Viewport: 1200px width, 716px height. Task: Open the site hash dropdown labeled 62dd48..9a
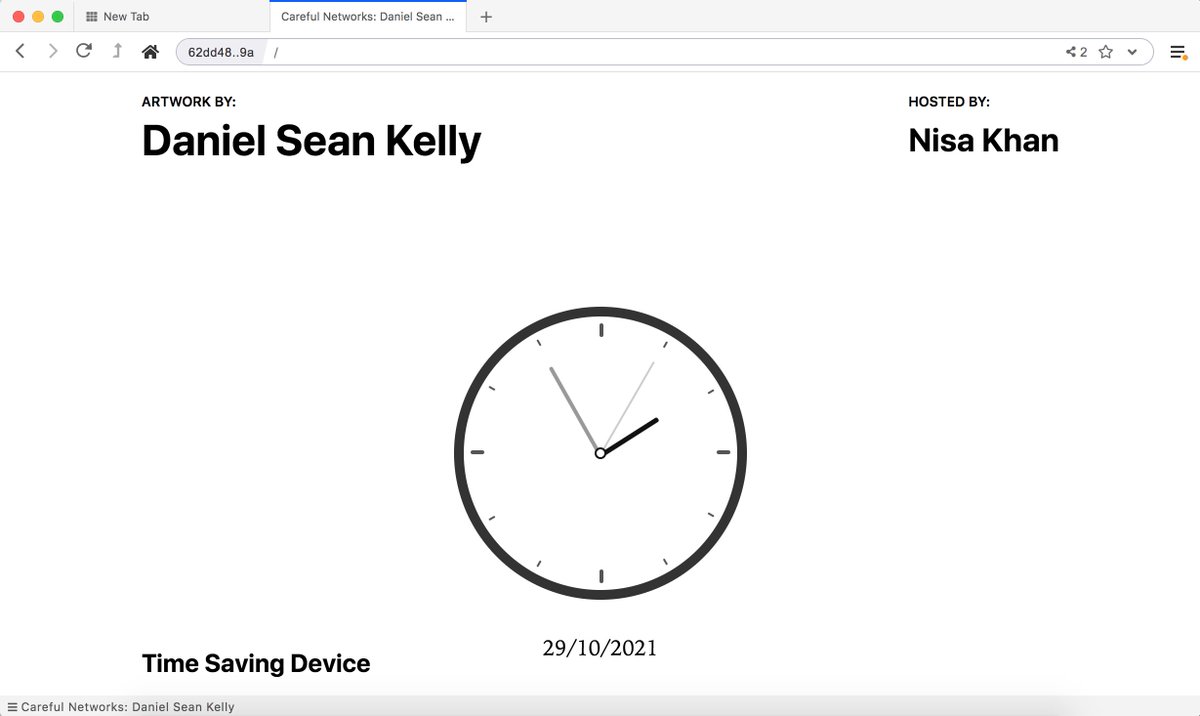219,51
